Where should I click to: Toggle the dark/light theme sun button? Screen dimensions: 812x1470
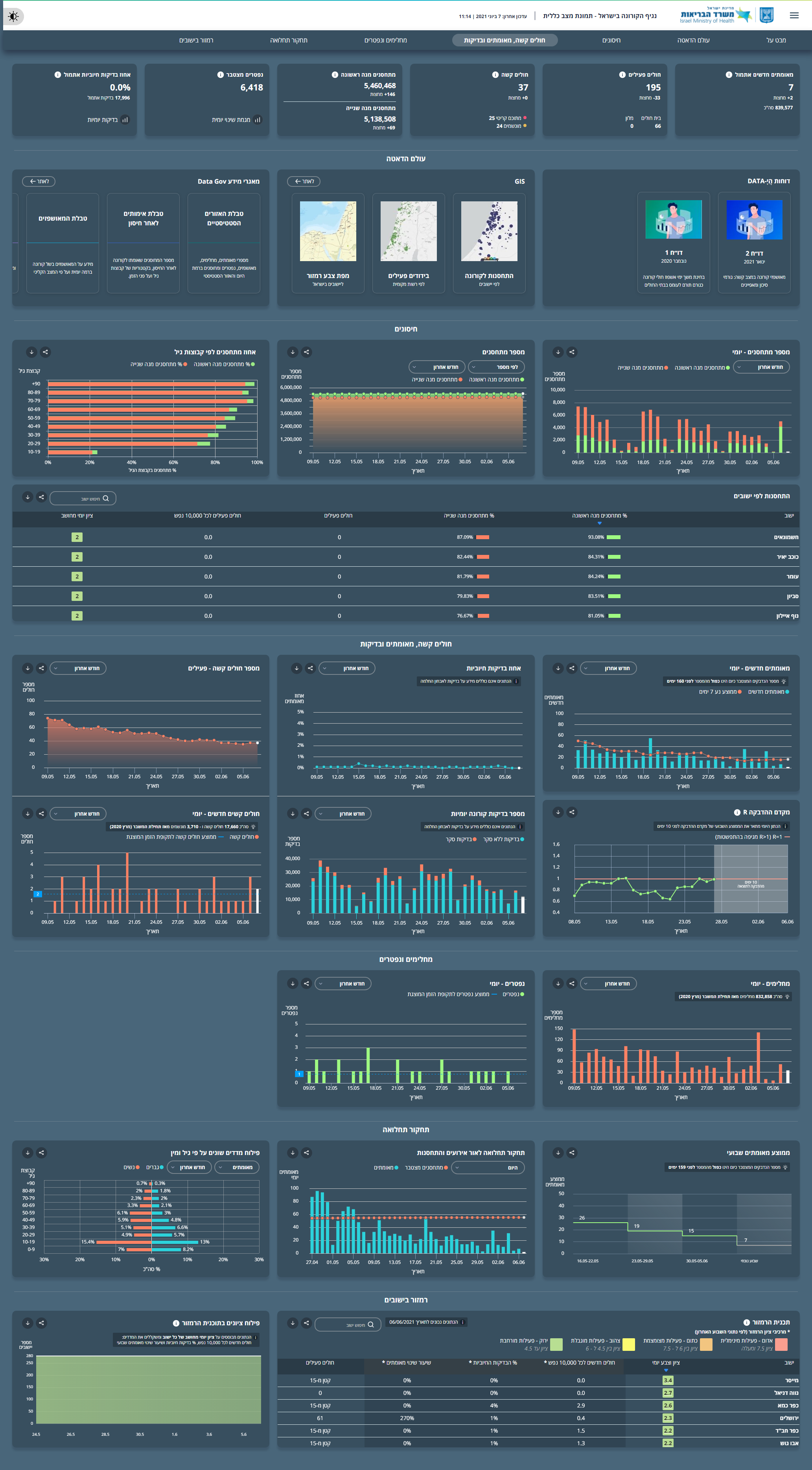click(14, 16)
